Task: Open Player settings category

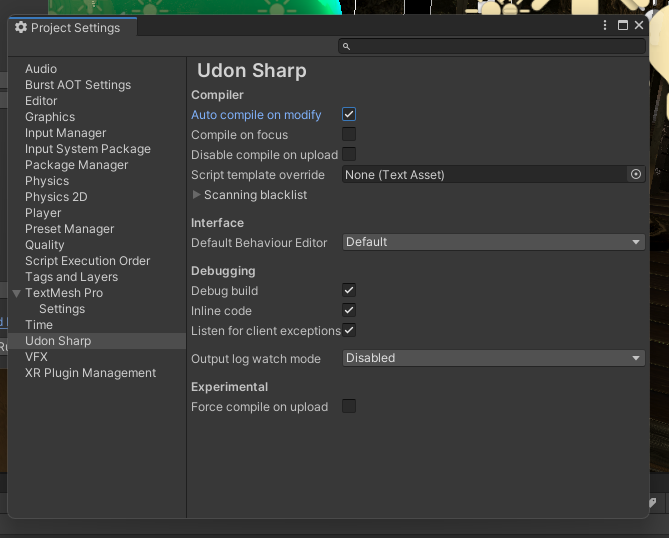Action: coord(43,213)
